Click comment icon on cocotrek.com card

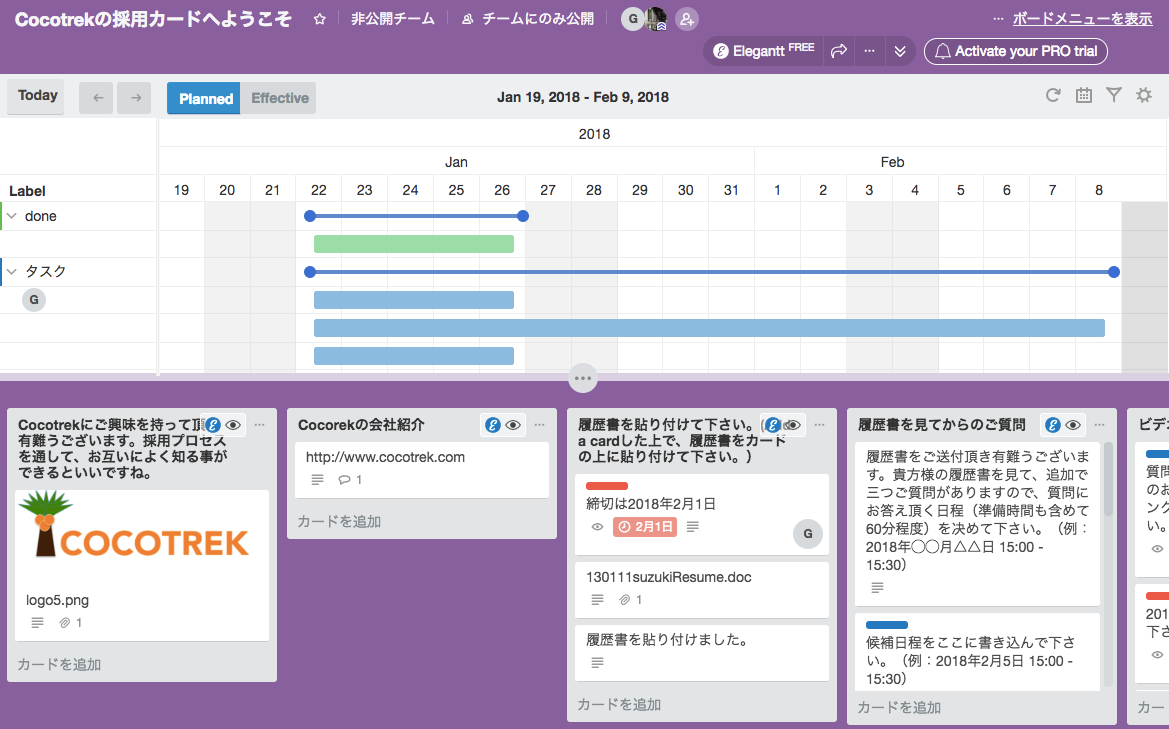click(x=344, y=479)
